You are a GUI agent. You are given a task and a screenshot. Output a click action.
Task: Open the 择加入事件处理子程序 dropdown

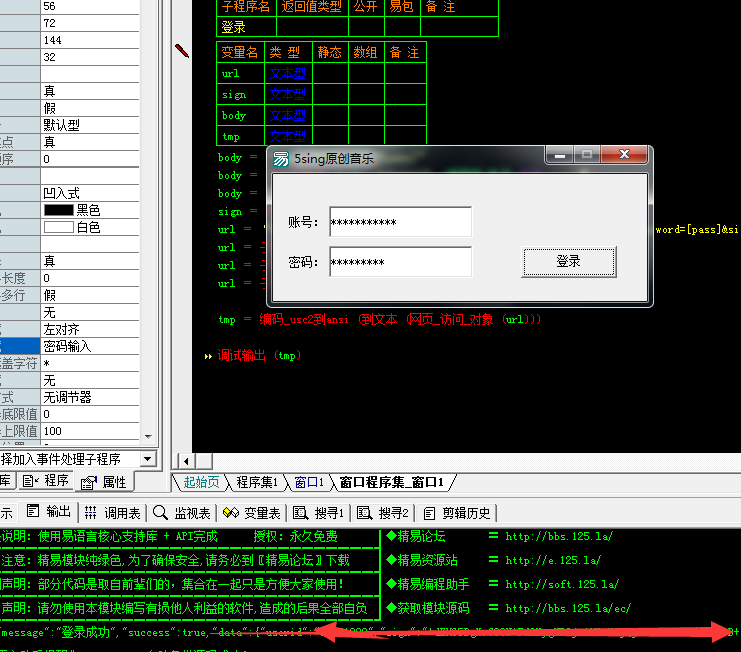pyautogui.click(x=147, y=459)
